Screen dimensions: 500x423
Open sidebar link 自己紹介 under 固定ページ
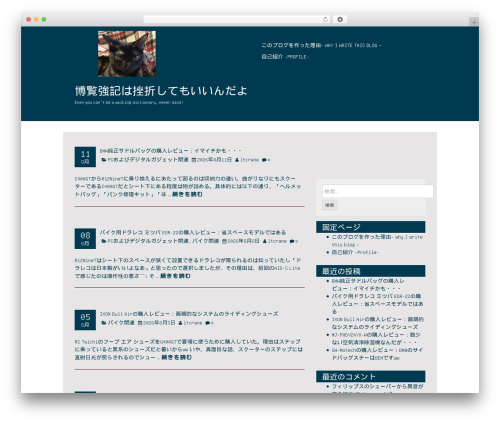click(x=355, y=252)
